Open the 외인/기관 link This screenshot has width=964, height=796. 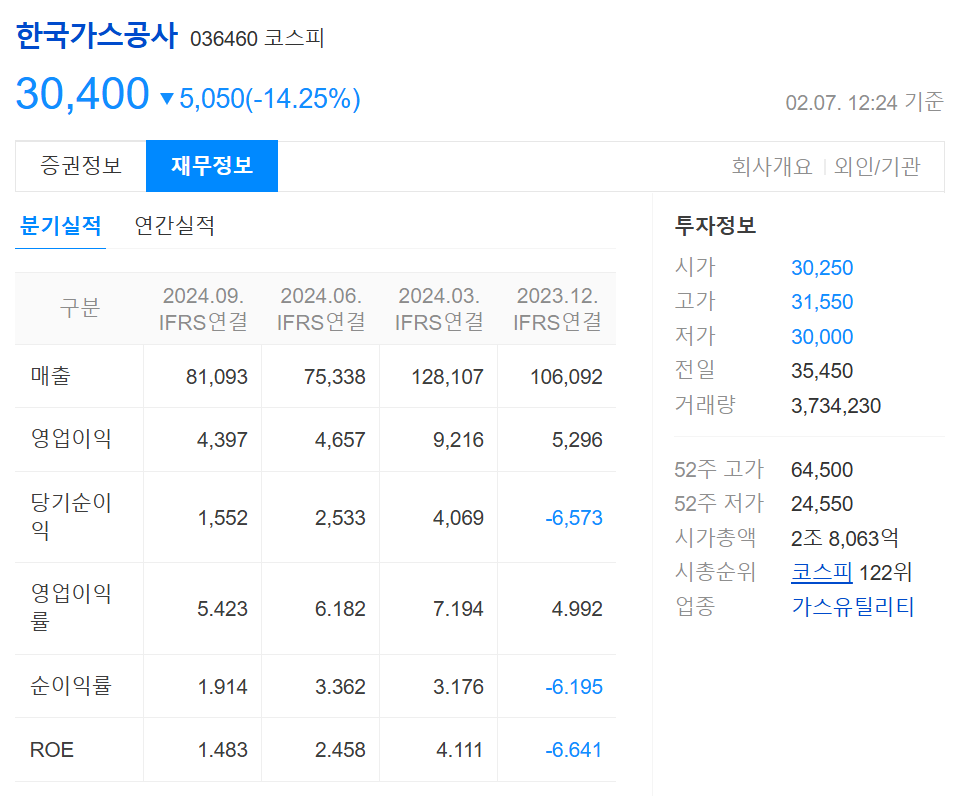(x=877, y=167)
